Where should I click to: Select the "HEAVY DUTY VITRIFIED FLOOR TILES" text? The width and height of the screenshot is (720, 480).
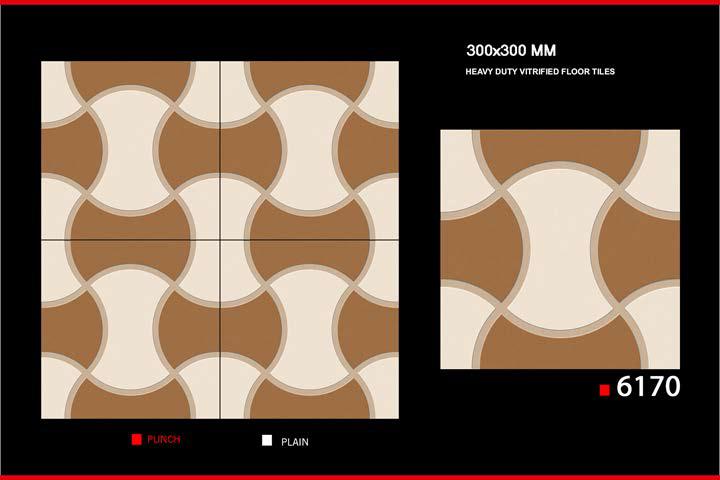point(540,72)
